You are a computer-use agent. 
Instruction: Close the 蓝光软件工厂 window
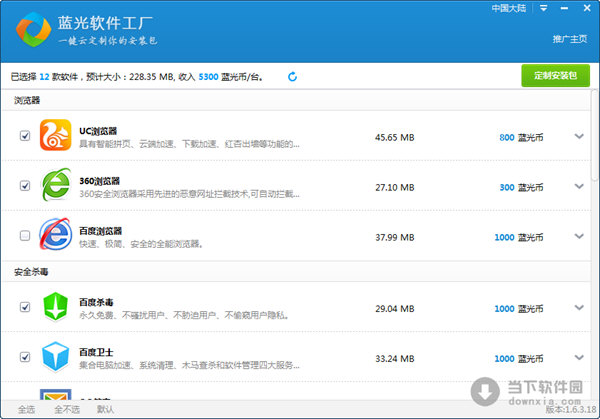pyautogui.click(x=587, y=8)
